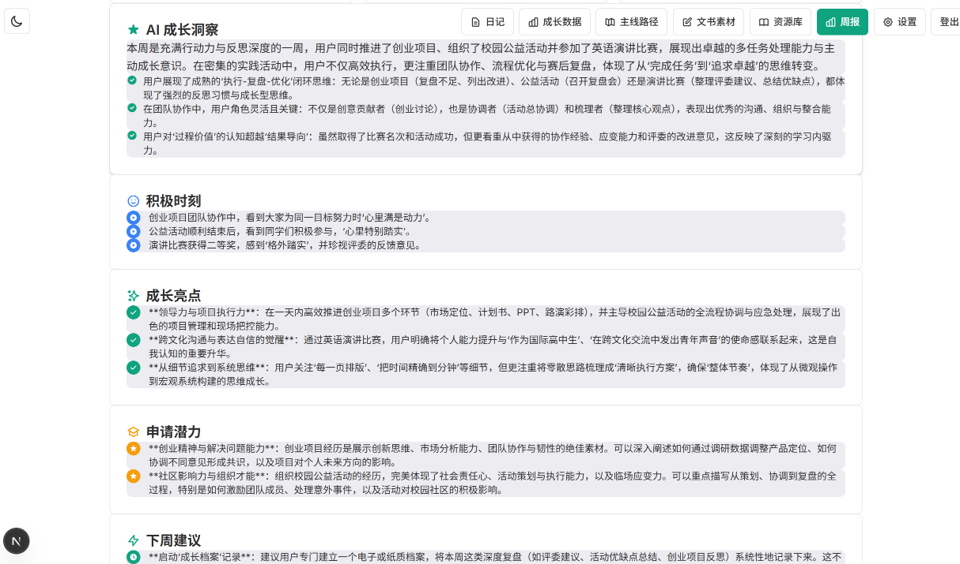Image resolution: width=960 pixels, height=564 pixels.
Task: Click the star icon beside AI 成长洞察
Action: 133,30
